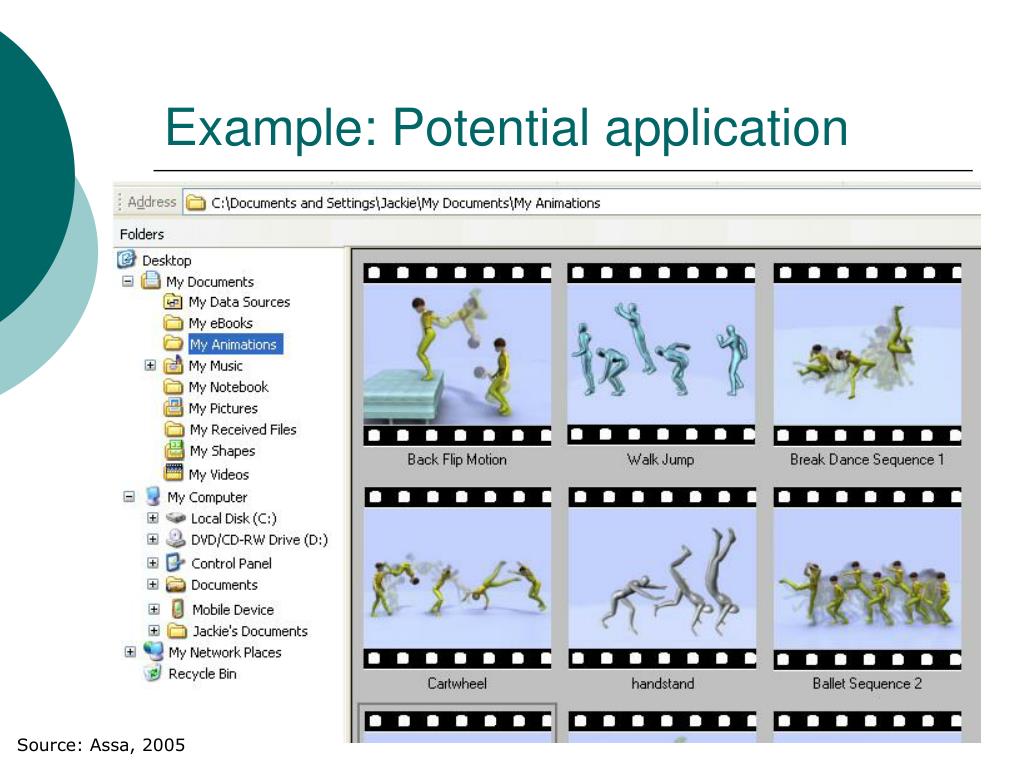The width and height of the screenshot is (1024, 768).
Task: Click the My Data Sources folder icon
Action: [173, 302]
